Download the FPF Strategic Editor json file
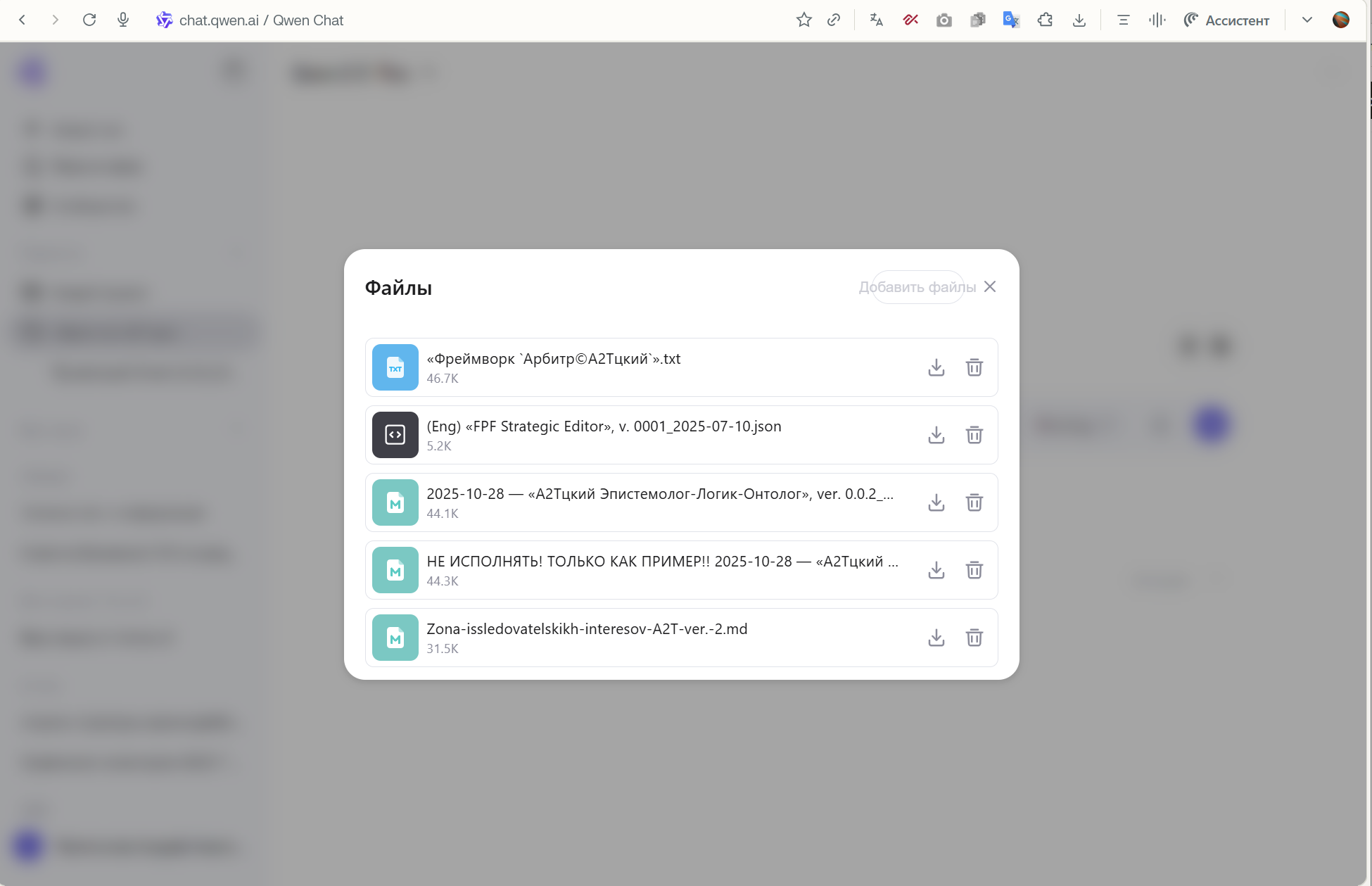The image size is (1372, 886). [x=936, y=435]
